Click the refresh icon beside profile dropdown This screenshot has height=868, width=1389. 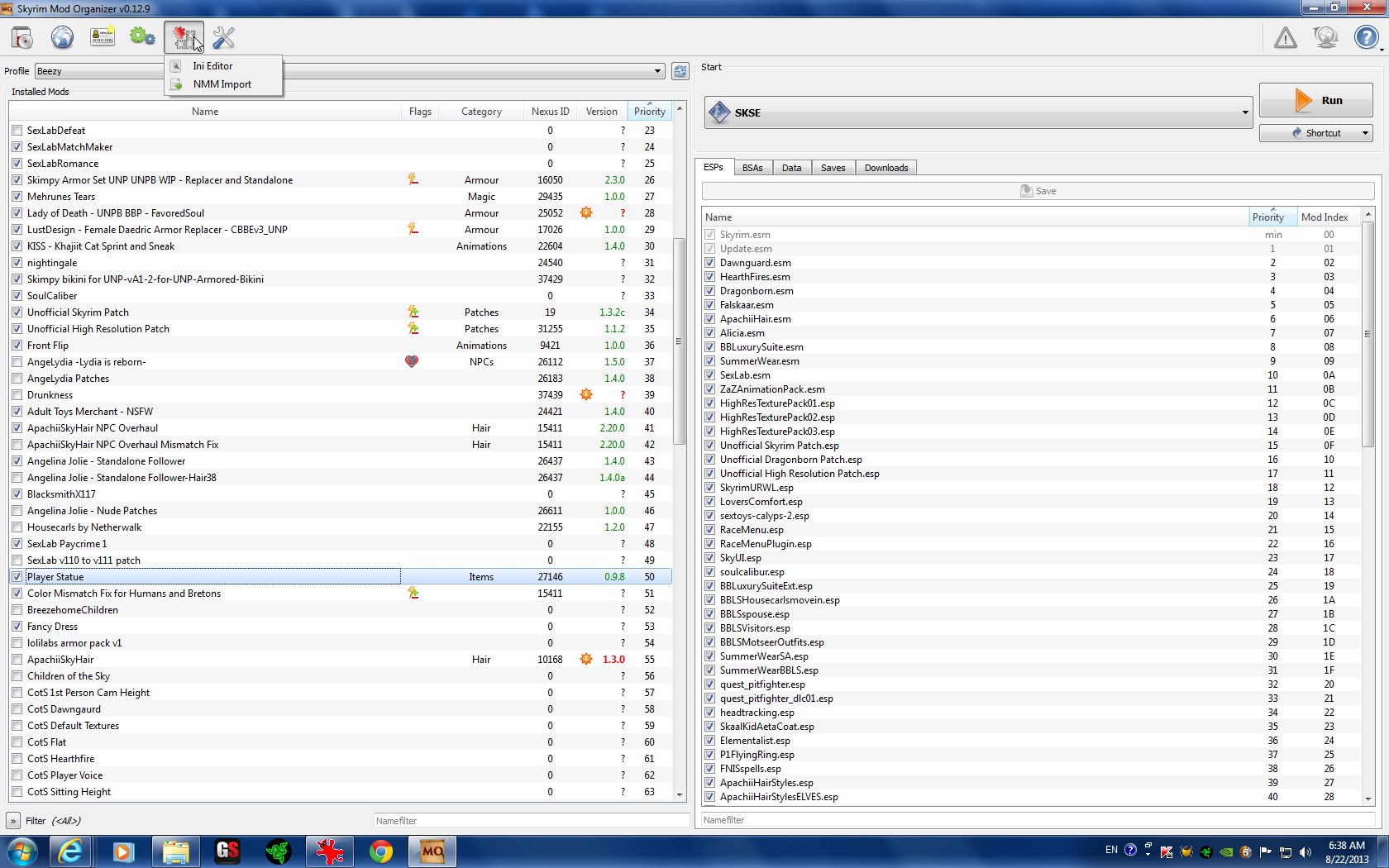[x=680, y=71]
